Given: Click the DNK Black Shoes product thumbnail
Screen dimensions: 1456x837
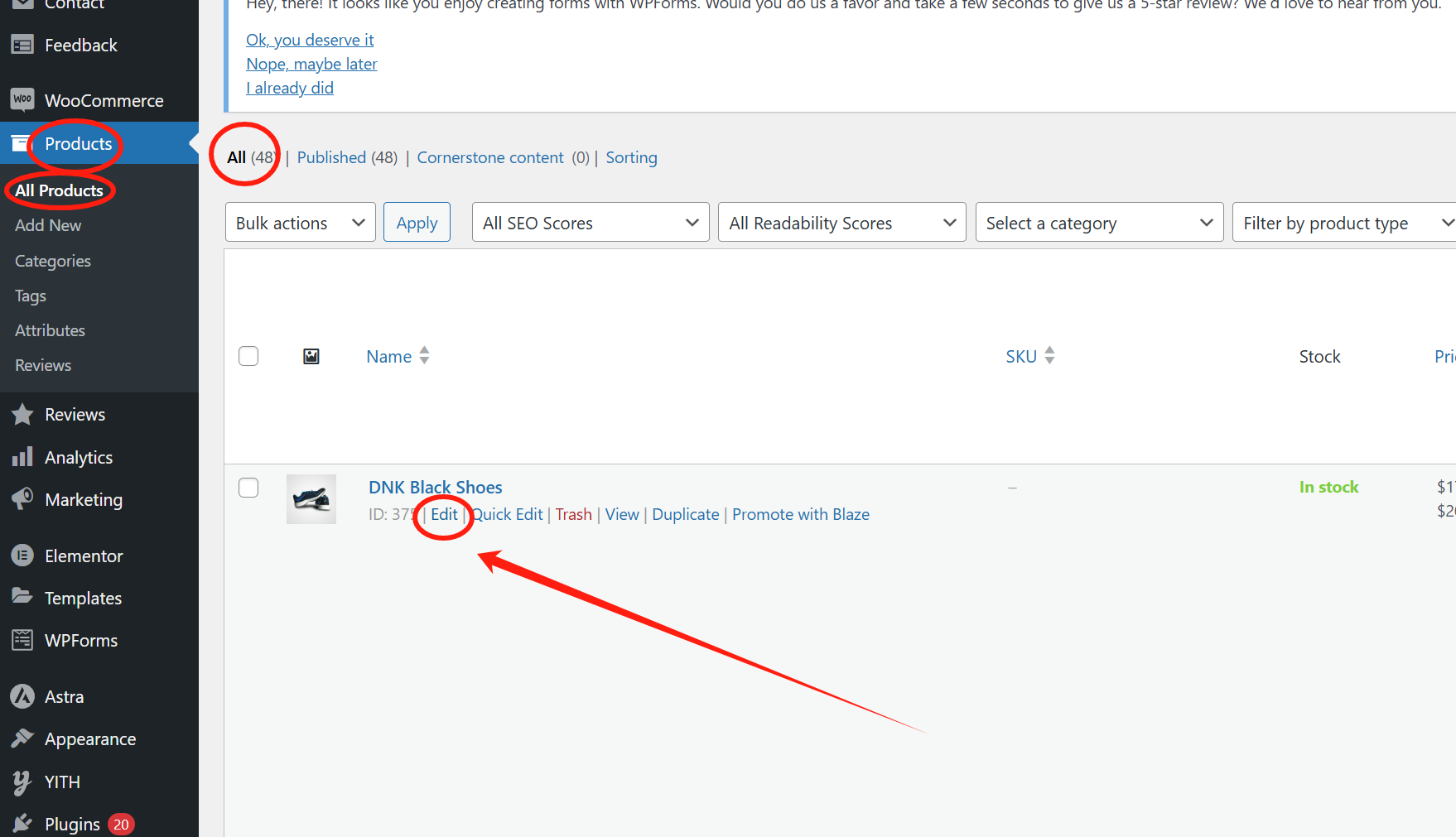Looking at the screenshot, I should click(311, 498).
